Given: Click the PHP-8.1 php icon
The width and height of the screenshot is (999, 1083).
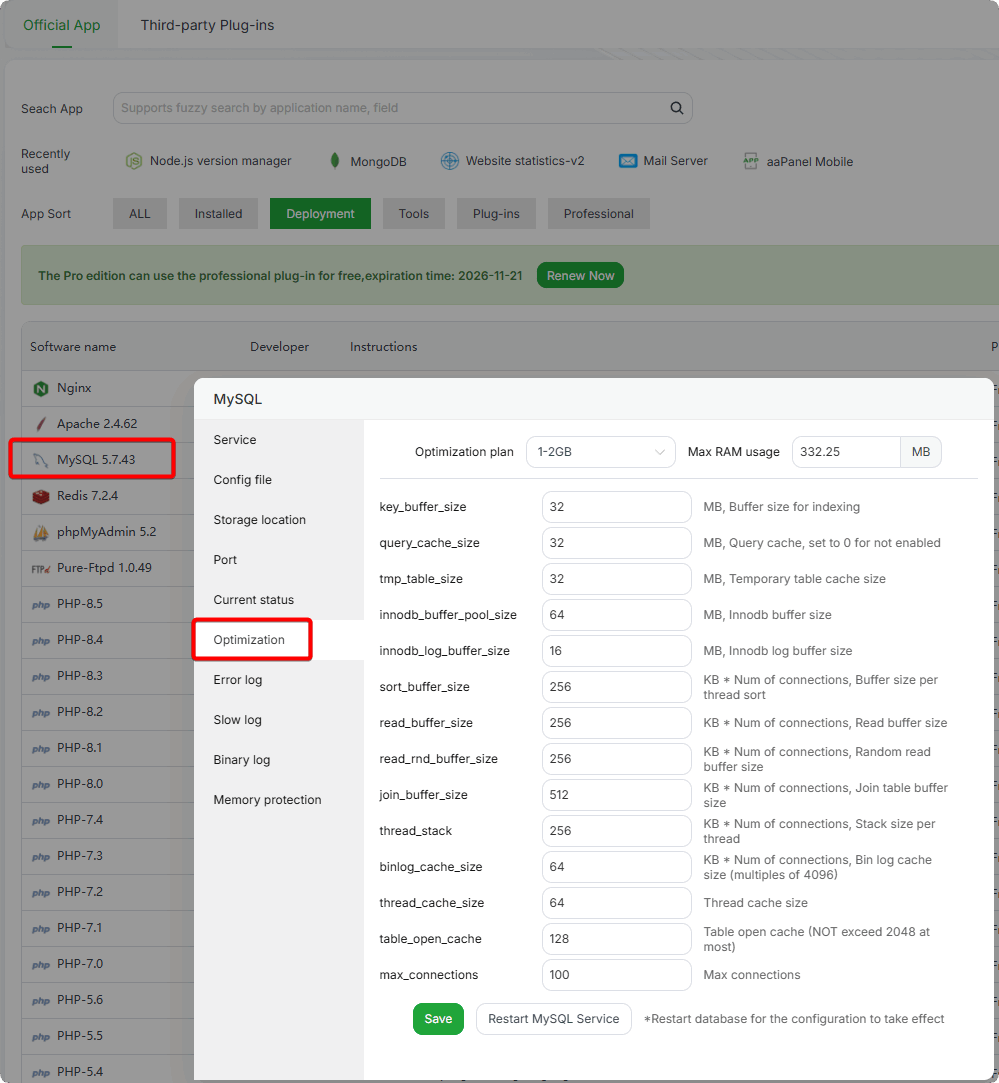Looking at the screenshot, I should 41,748.
